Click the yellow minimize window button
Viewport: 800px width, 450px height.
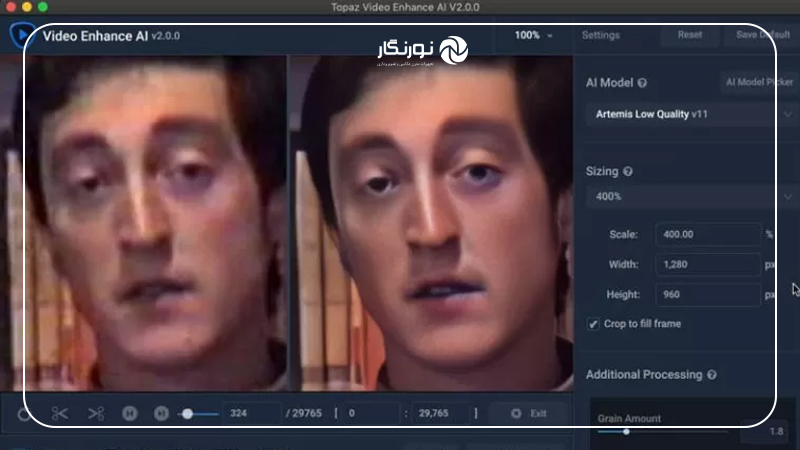point(27,7)
